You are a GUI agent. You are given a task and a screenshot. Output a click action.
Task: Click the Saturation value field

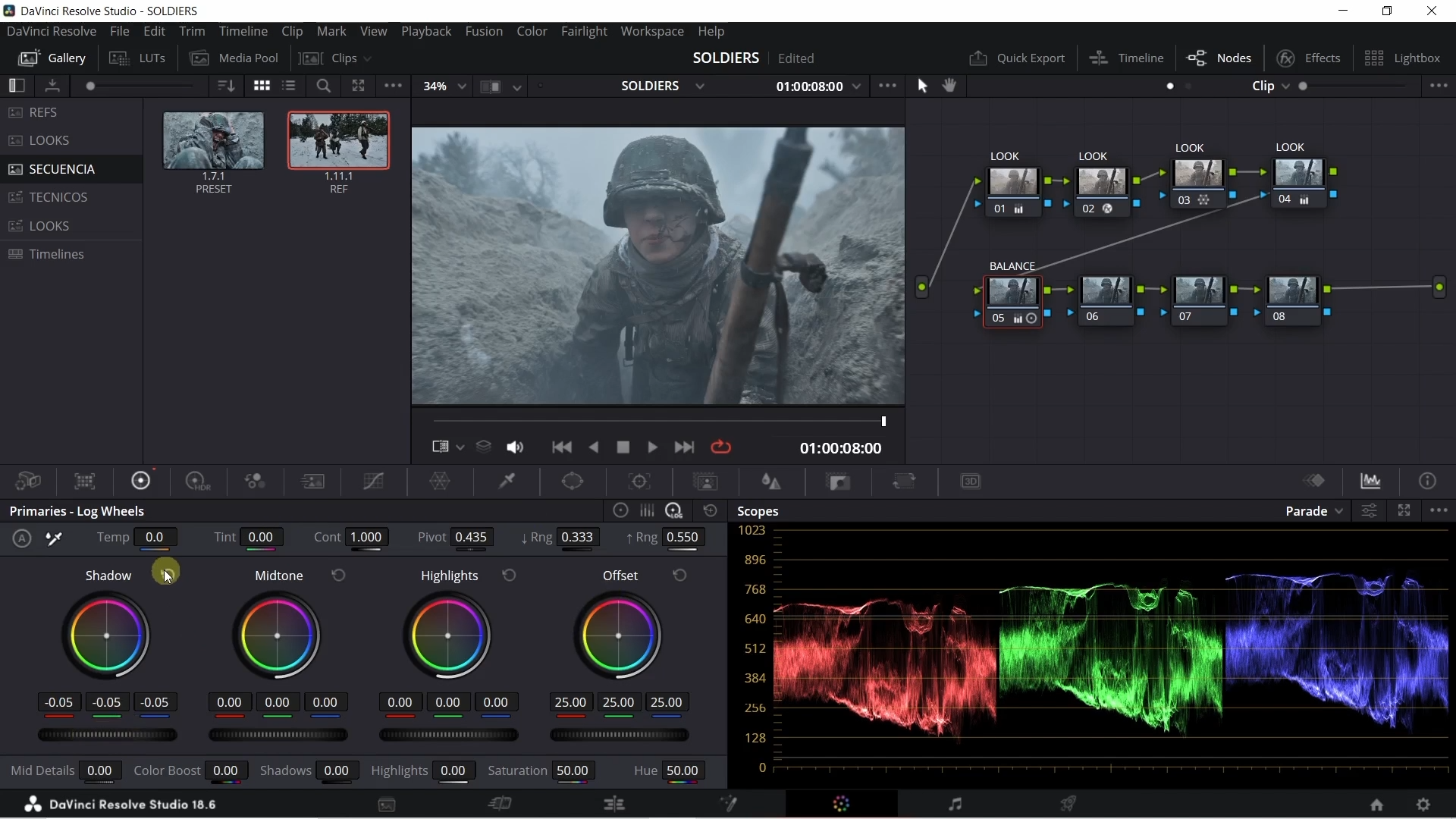coord(573,770)
